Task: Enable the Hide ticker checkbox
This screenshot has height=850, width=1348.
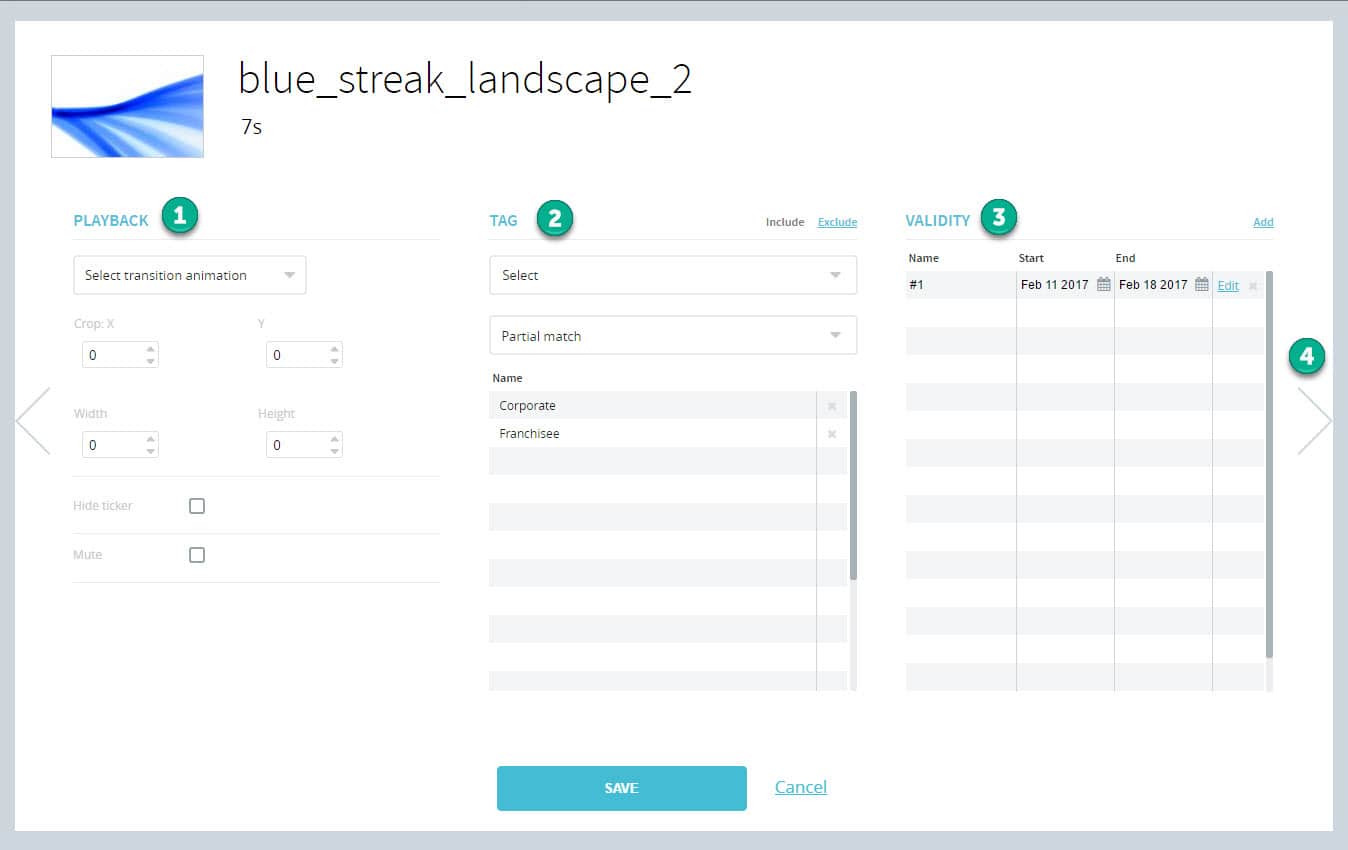Action: (x=197, y=506)
